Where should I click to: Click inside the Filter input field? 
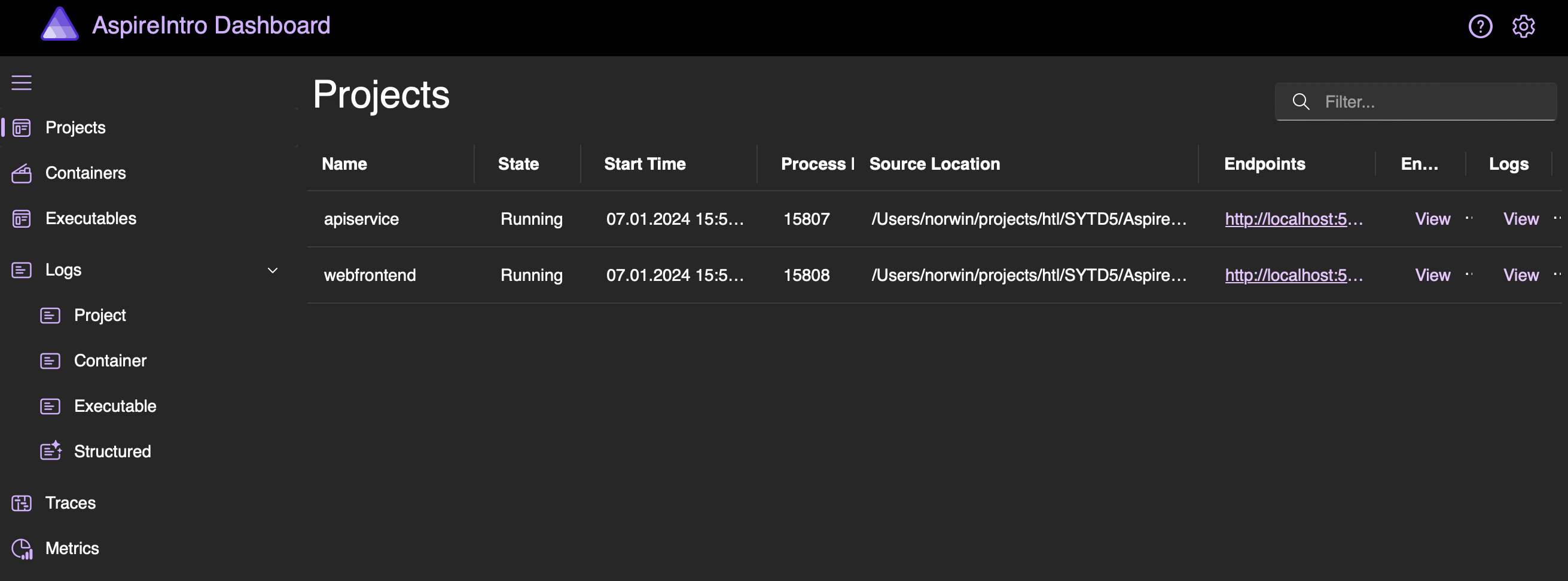(1400, 101)
